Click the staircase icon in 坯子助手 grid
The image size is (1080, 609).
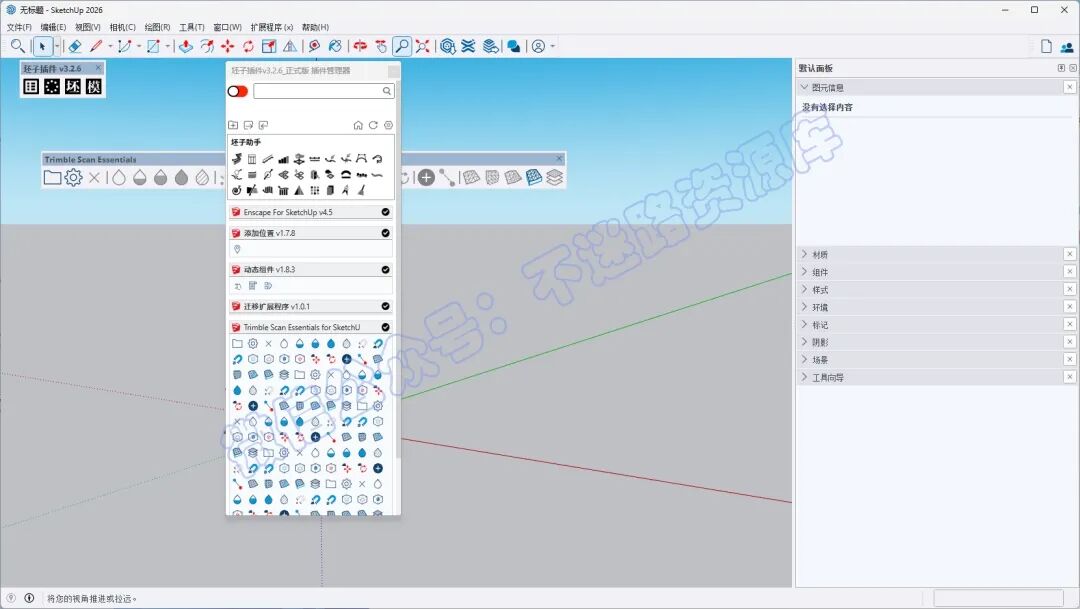click(x=283, y=159)
